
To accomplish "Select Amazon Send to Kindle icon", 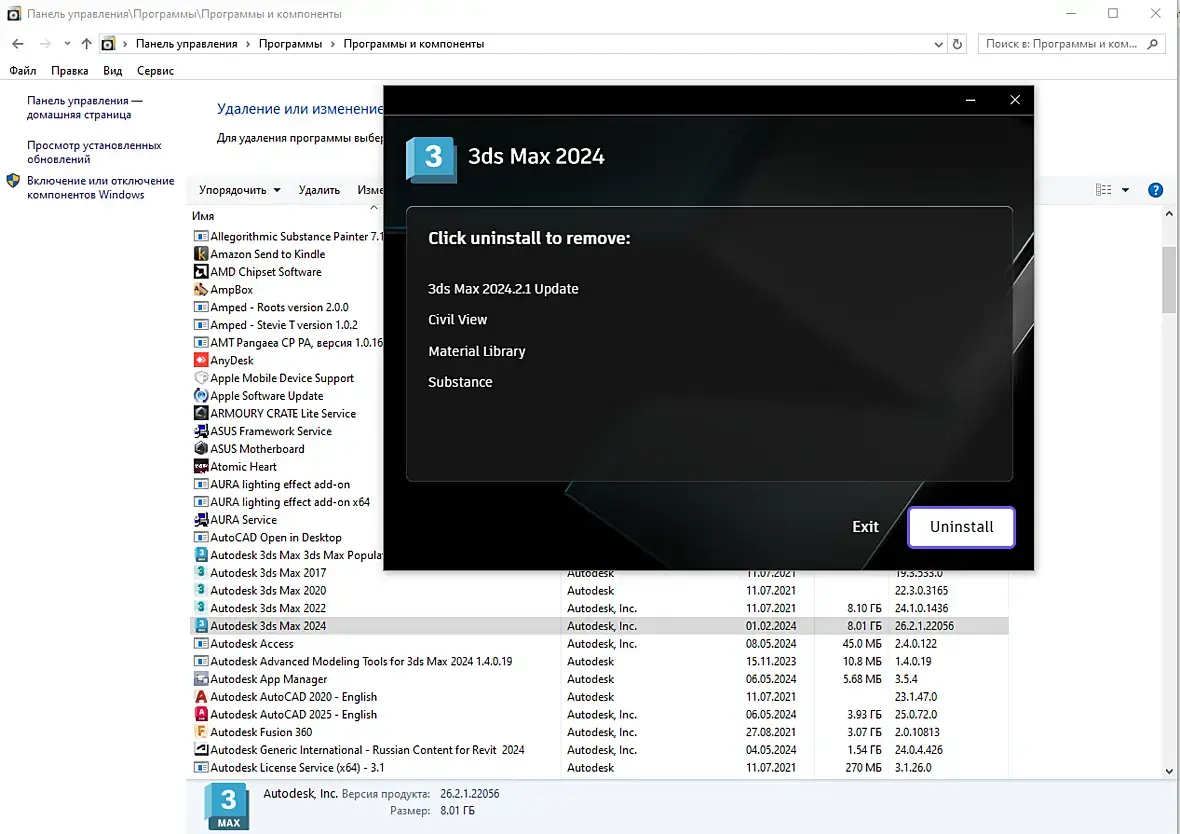I will [201, 254].
